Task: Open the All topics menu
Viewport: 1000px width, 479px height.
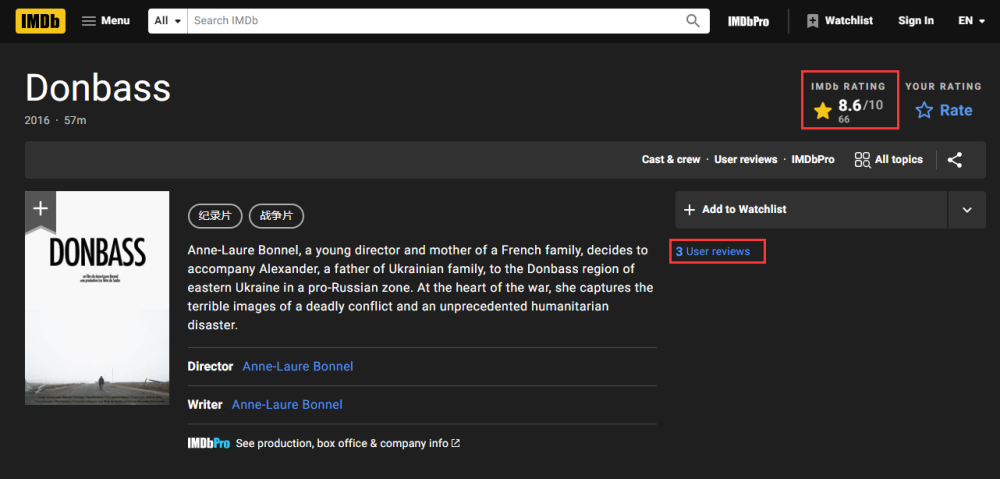Action: pyautogui.click(x=888, y=159)
